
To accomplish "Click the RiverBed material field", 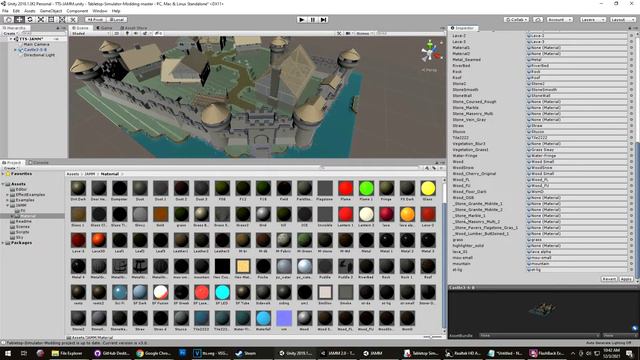I will tap(577, 66).
